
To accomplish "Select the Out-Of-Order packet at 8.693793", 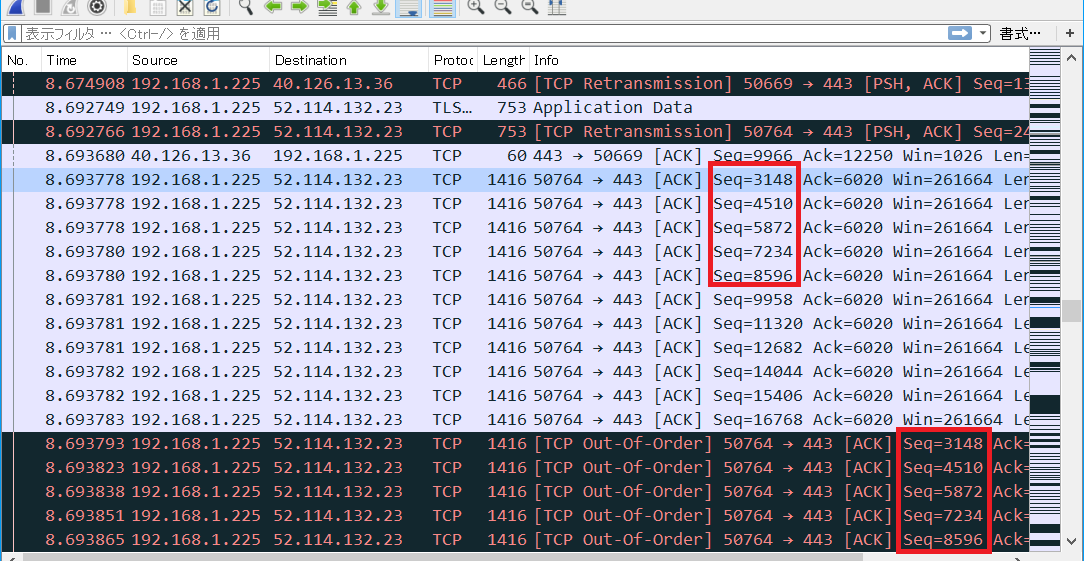I will click(x=515, y=443).
